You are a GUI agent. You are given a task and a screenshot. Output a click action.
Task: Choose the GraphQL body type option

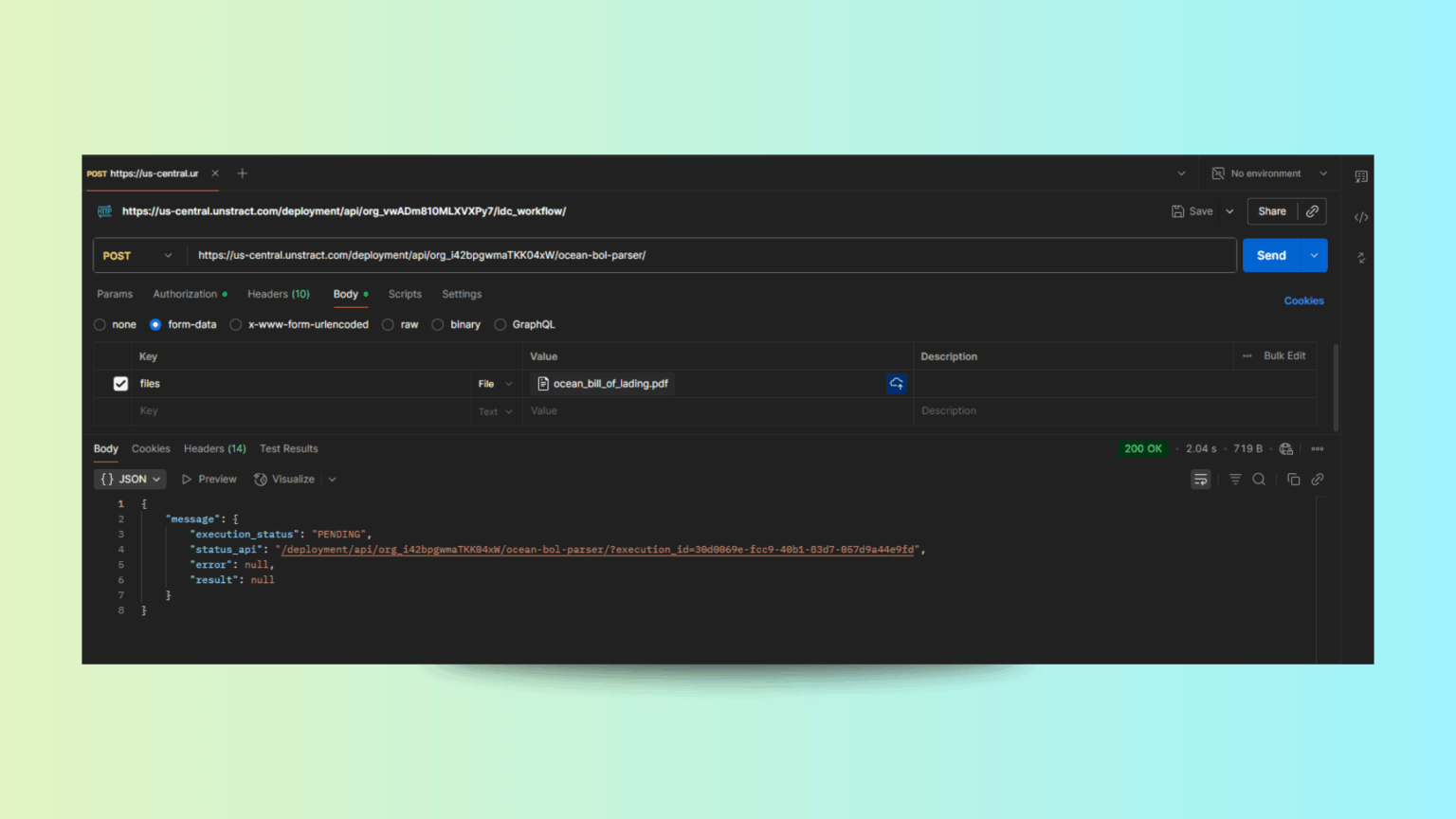(500, 324)
